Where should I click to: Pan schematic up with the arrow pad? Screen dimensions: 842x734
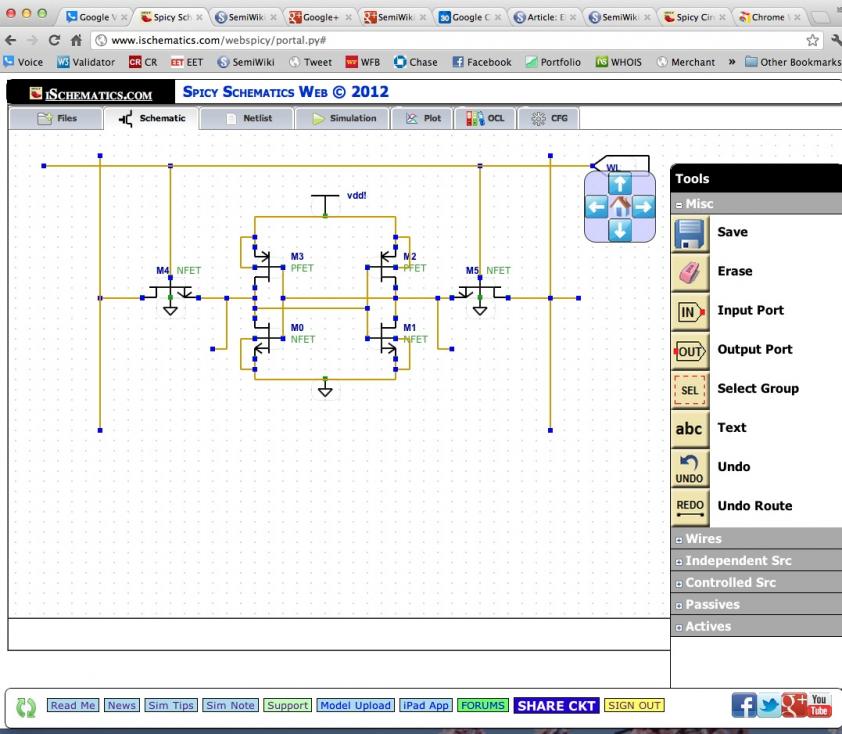[x=620, y=184]
